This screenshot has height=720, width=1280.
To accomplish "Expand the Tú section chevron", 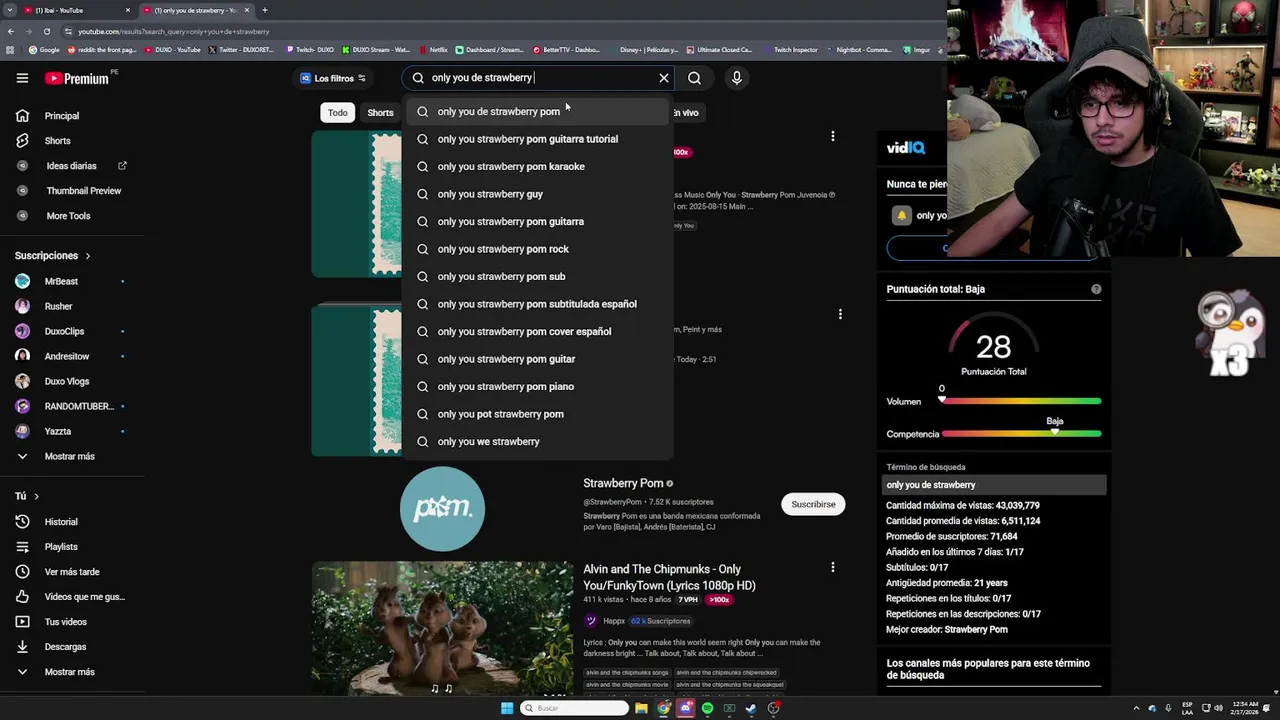I will click(37, 496).
